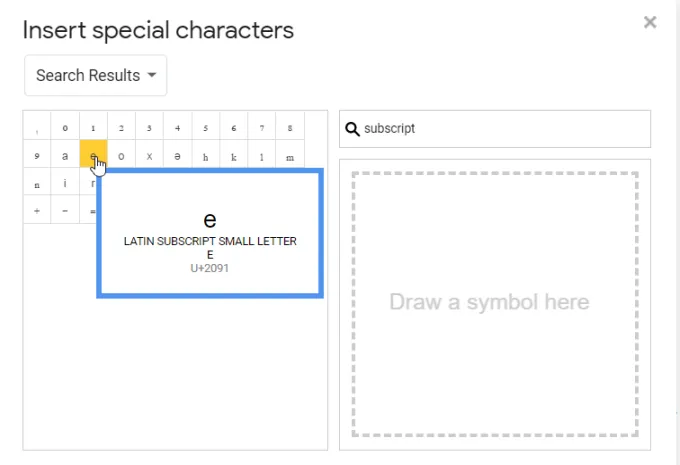Insert the subscript eight character

[290, 128]
